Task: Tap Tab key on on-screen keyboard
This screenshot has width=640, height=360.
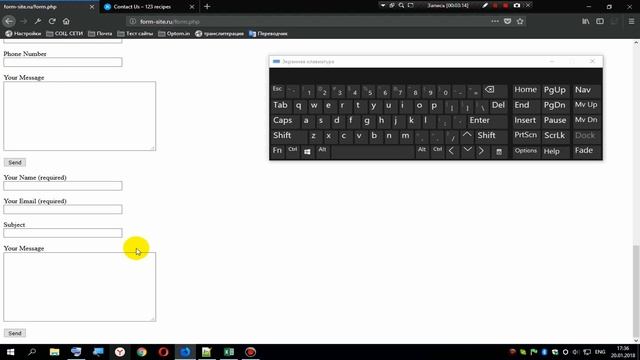Action: click(281, 105)
